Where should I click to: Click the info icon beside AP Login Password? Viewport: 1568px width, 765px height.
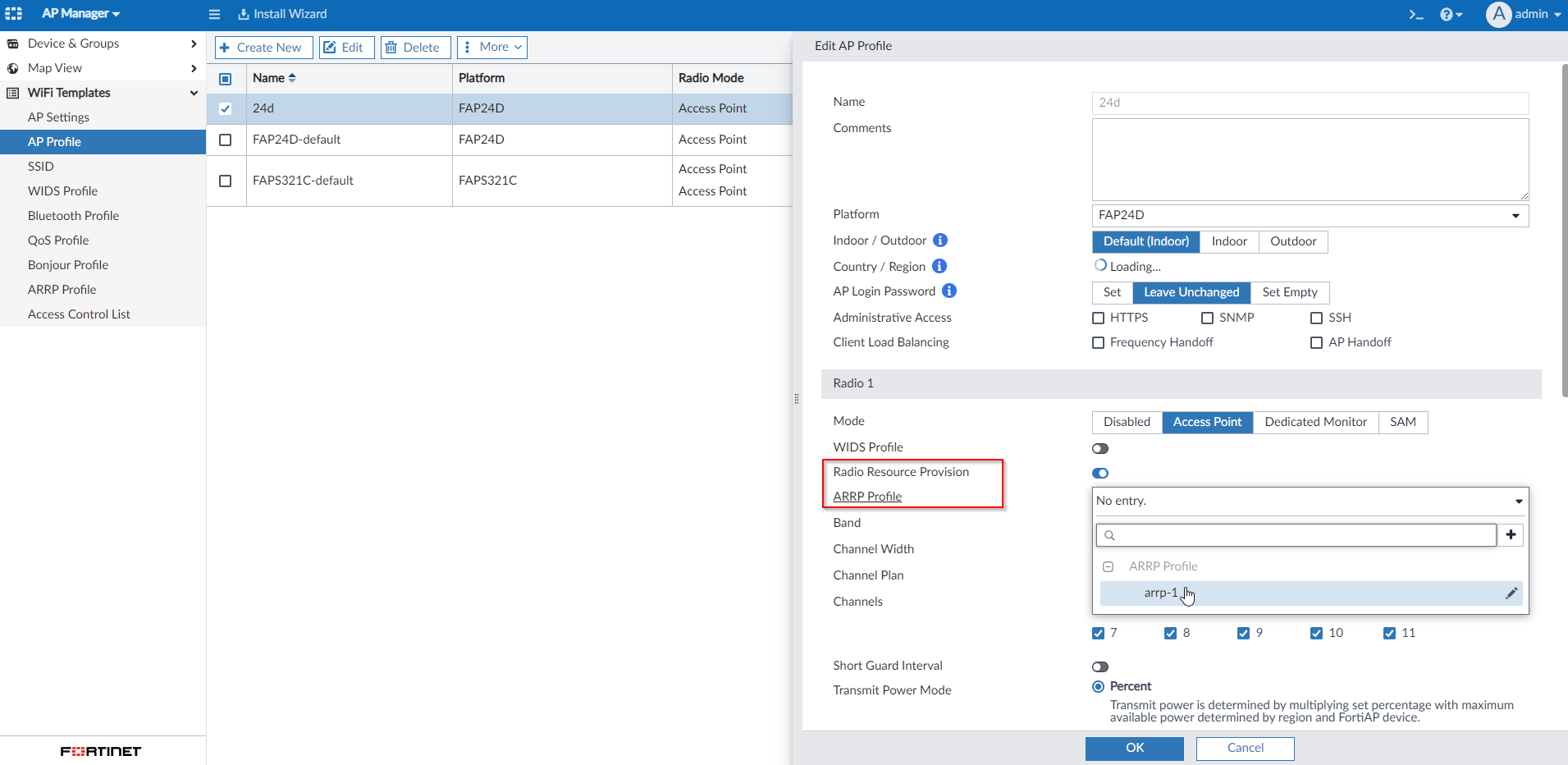pos(949,291)
